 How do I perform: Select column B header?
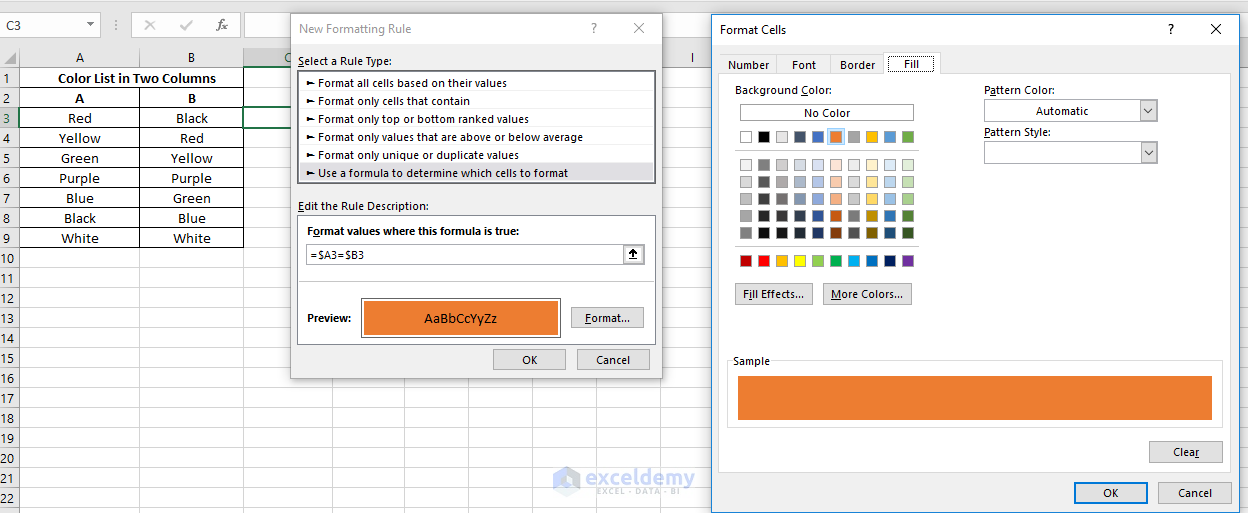(x=191, y=58)
